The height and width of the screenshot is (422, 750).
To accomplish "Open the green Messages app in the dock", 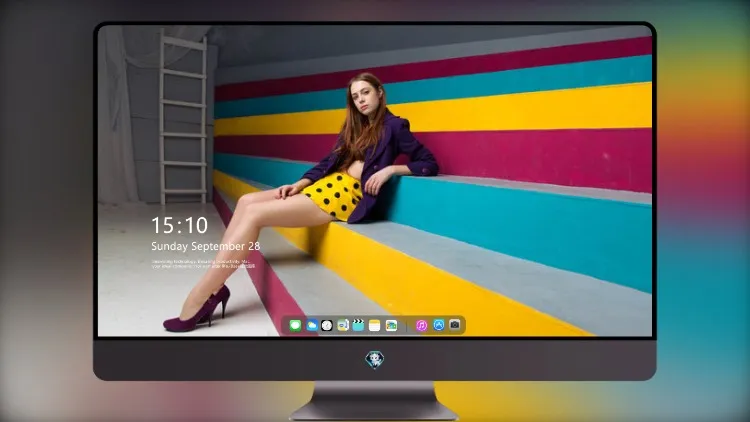I will [x=295, y=326].
